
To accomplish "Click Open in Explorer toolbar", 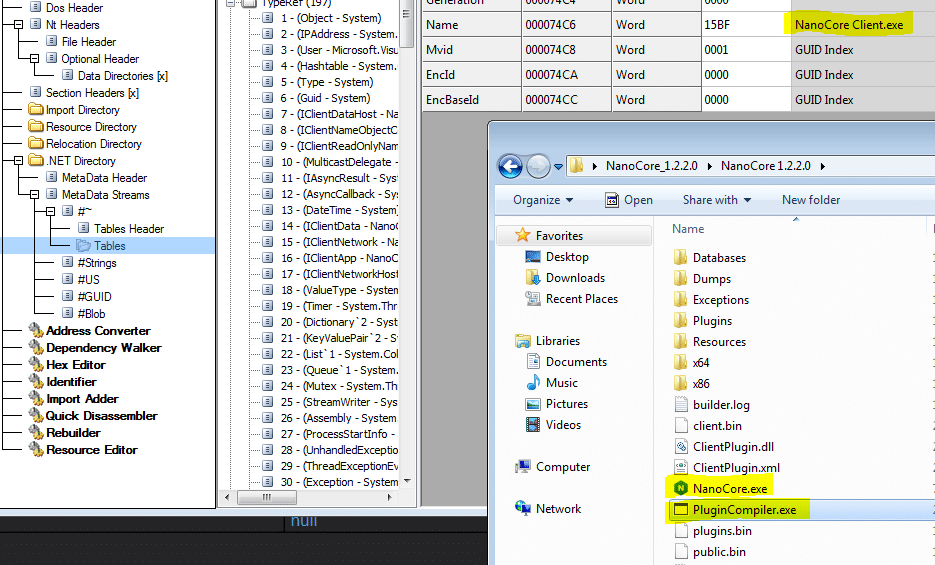I will pos(629,200).
